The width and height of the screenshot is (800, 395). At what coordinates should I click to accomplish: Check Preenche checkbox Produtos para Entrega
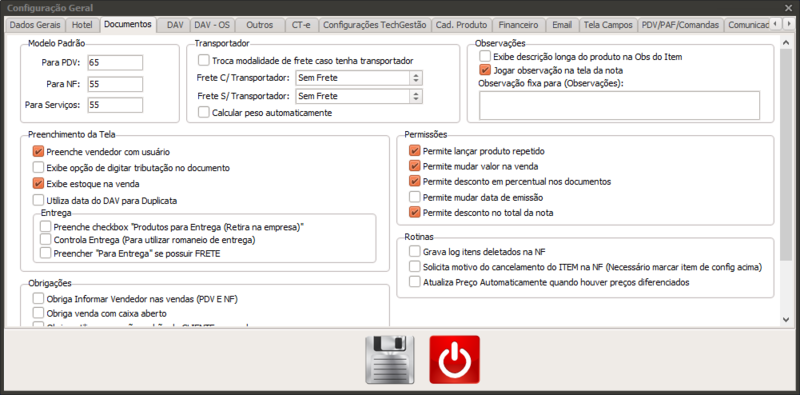pyautogui.click(x=46, y=226)
